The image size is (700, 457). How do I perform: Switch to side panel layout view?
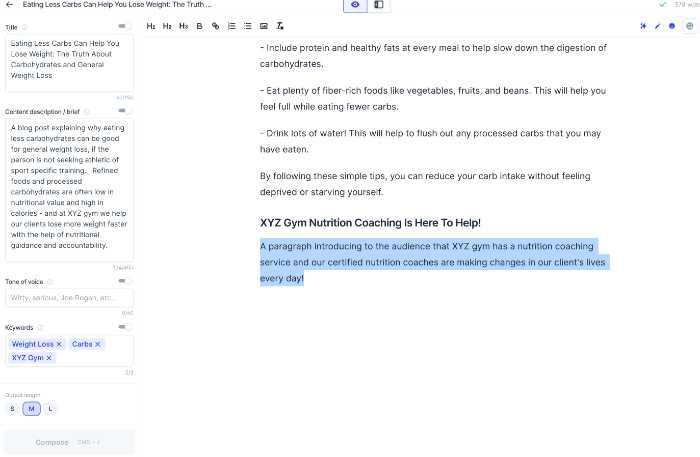click(x=379, y=5)
